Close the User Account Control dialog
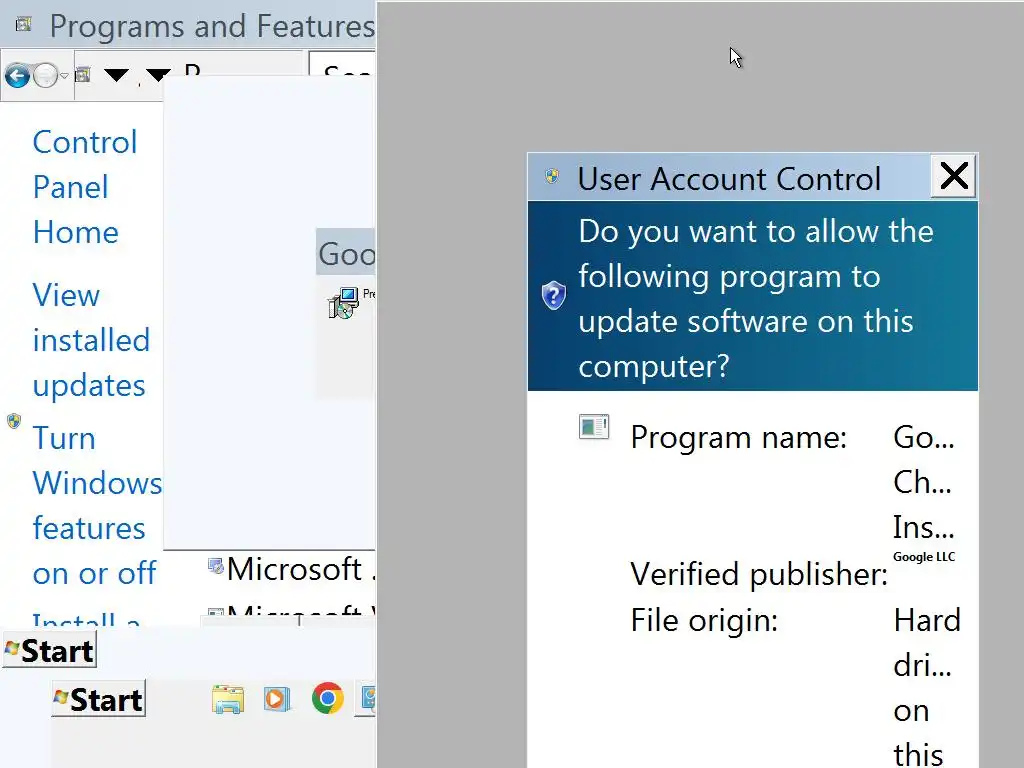1024x768 pixels. pos(953,176)
